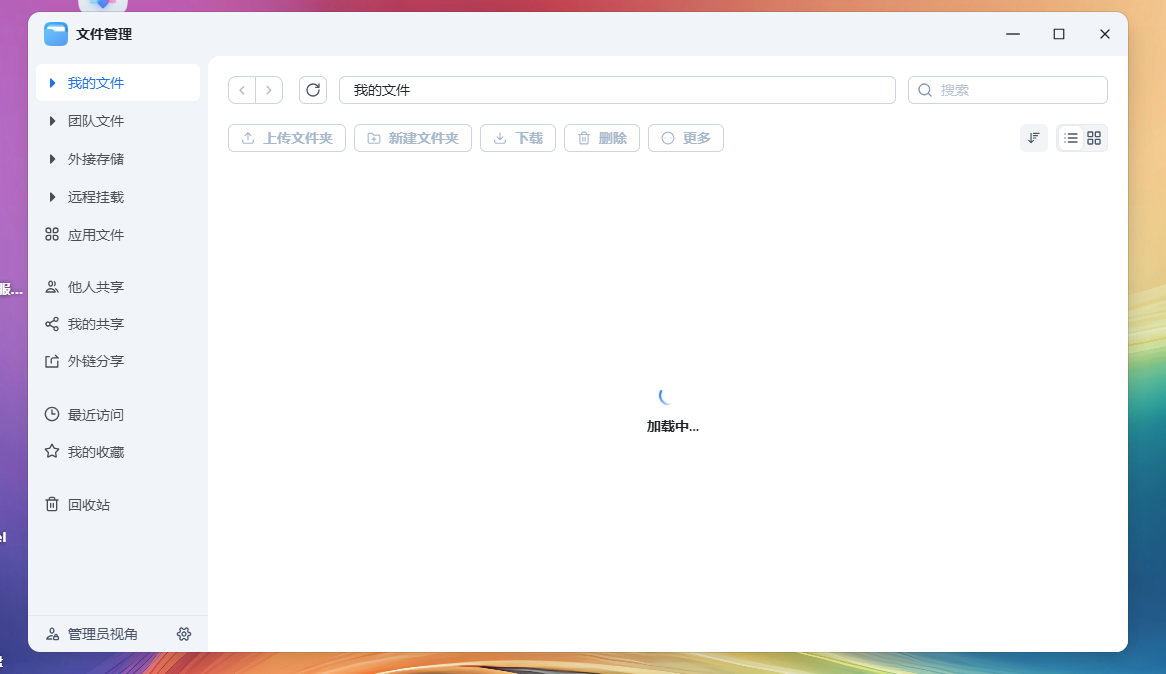1166x674 pixels.
Task: Switch to list view layout
Action: (1071, 138)
